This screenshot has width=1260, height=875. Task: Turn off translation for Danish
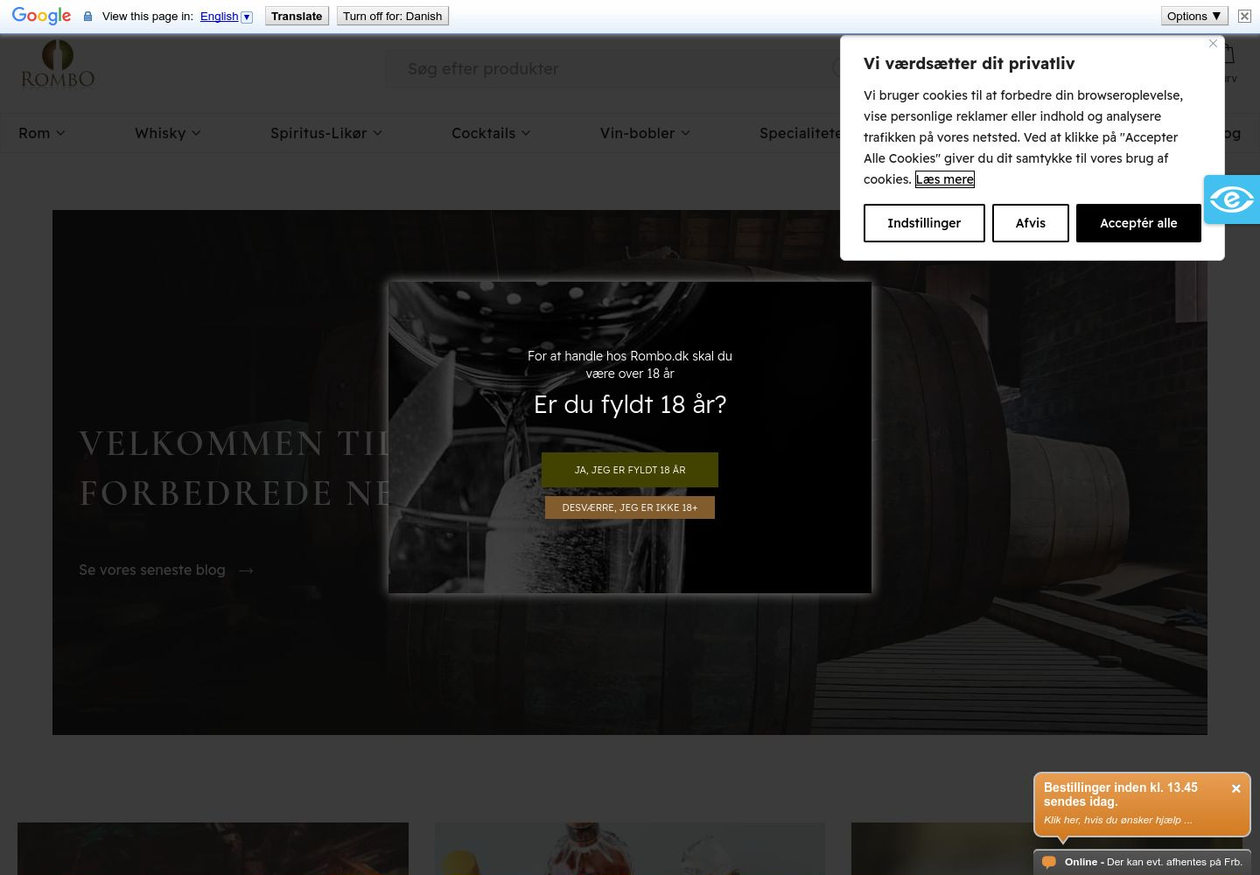[x=392, y=16]
